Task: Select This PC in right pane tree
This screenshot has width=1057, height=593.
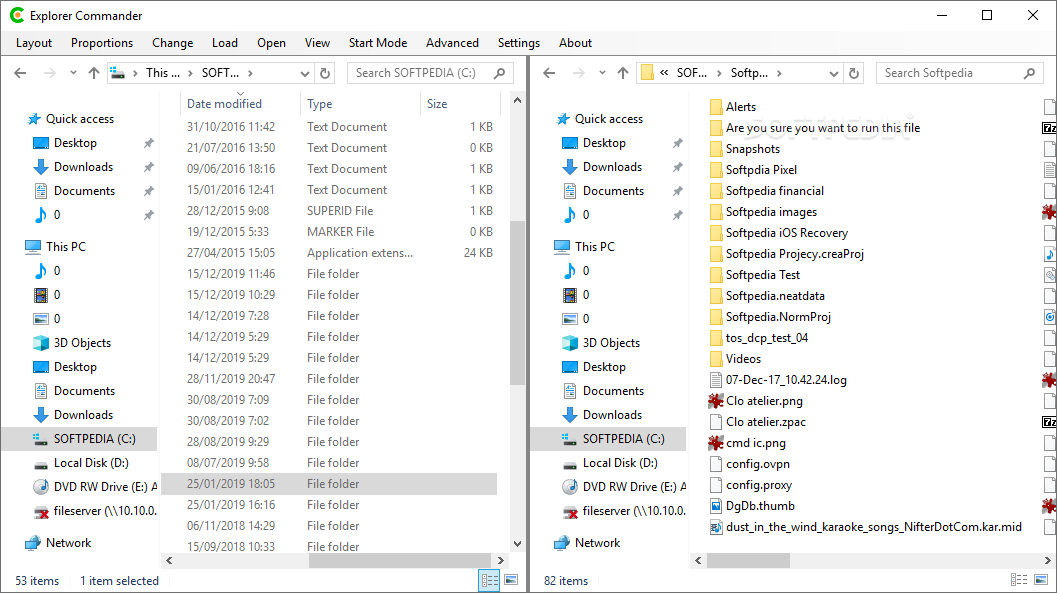Action: pos(585,247)
